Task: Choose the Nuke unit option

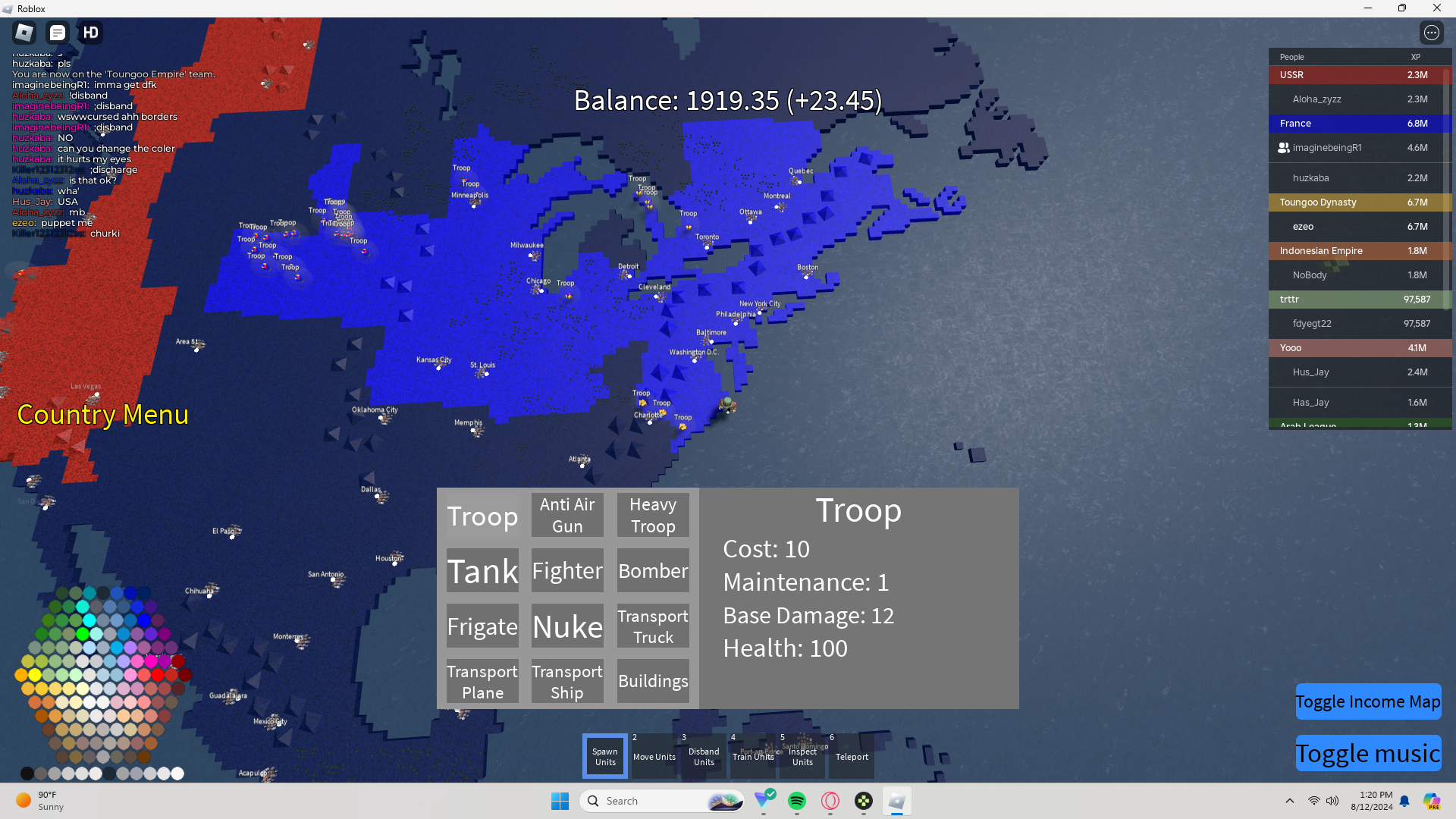Action: point(567,626)
